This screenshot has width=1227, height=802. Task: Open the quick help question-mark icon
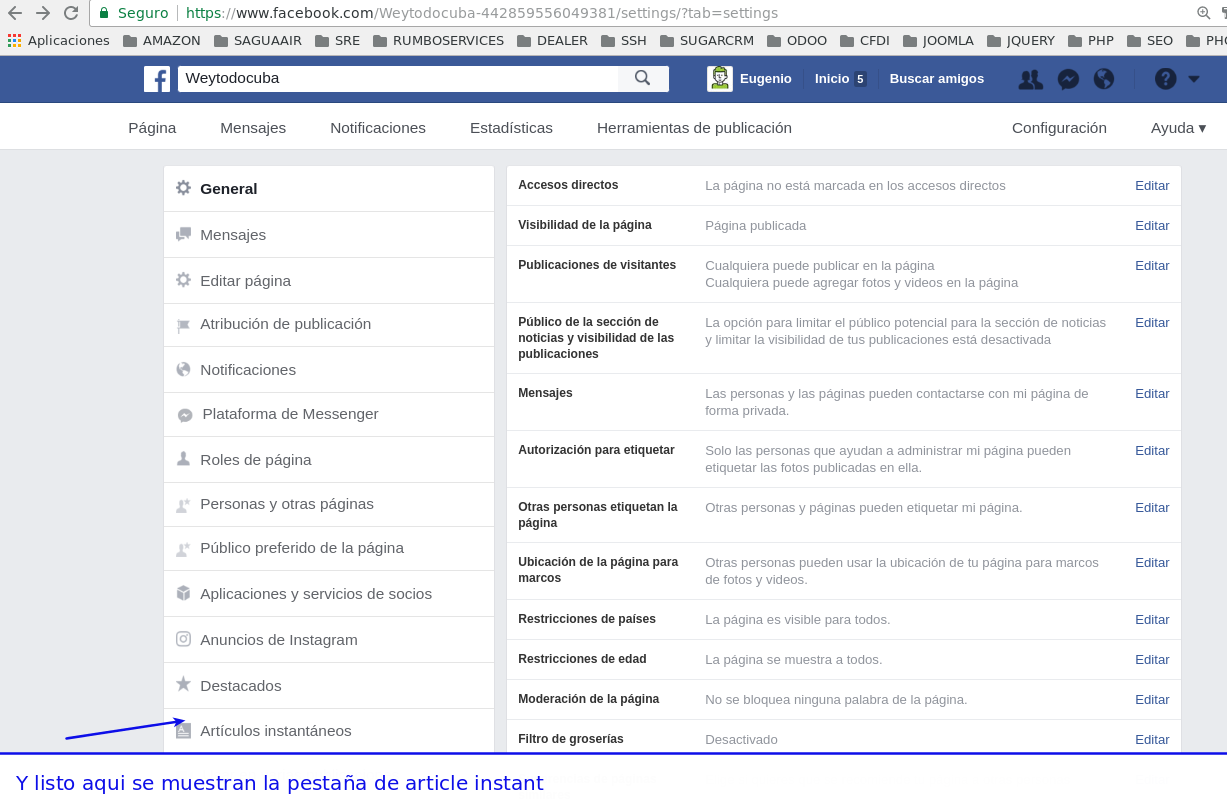1166,78
